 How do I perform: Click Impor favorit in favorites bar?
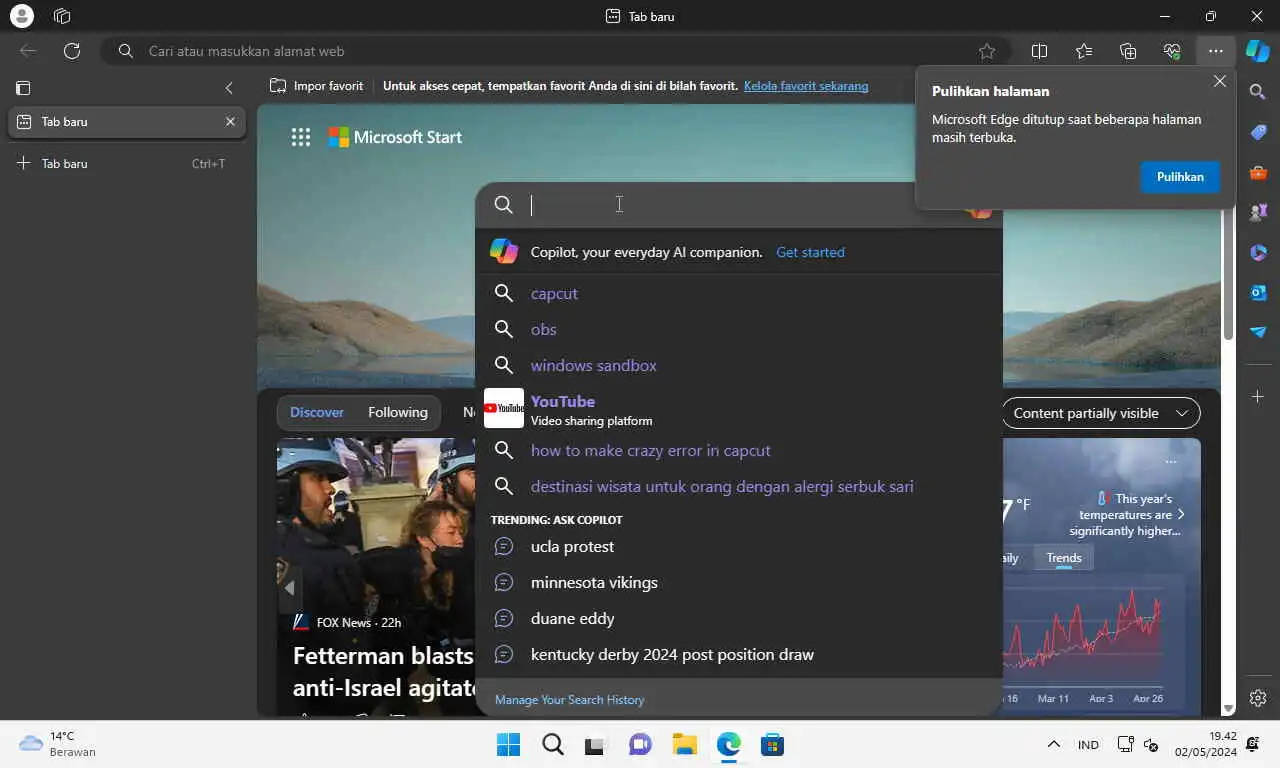317,86
